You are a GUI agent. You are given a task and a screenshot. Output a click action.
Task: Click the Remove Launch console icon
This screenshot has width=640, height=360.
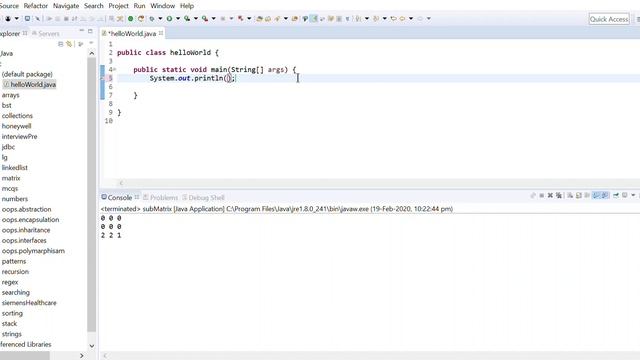(550, 196)
